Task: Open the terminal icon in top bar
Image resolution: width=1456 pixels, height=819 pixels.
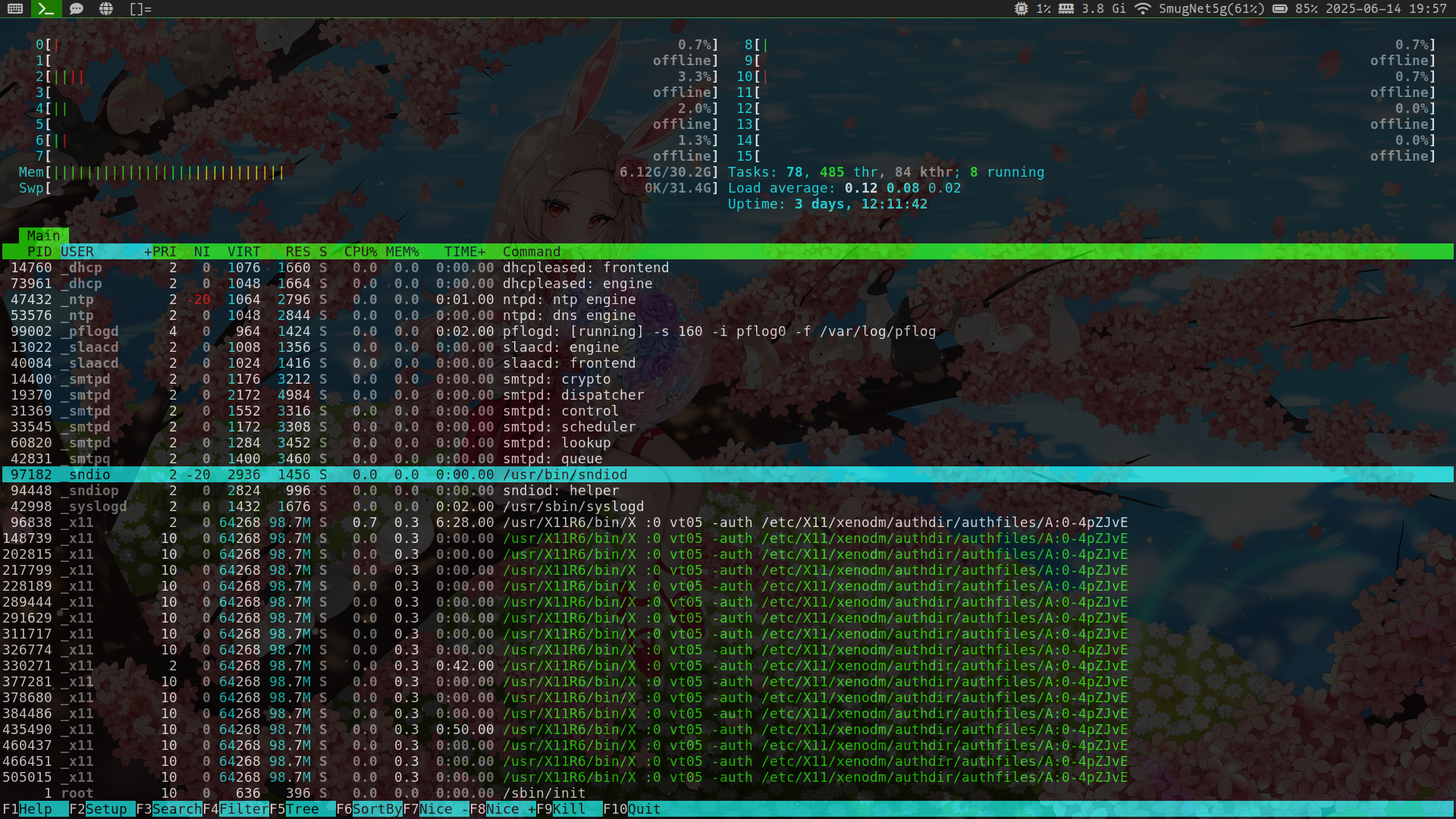Action: [45, 9]
